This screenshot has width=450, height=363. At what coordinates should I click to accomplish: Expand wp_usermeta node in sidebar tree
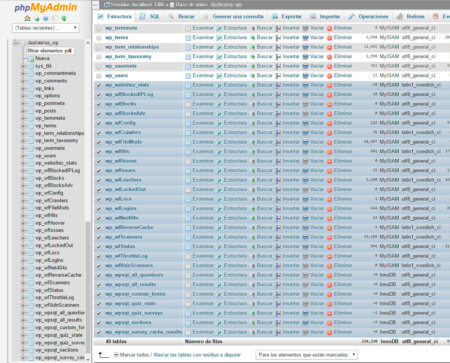[x=23, y=148]
